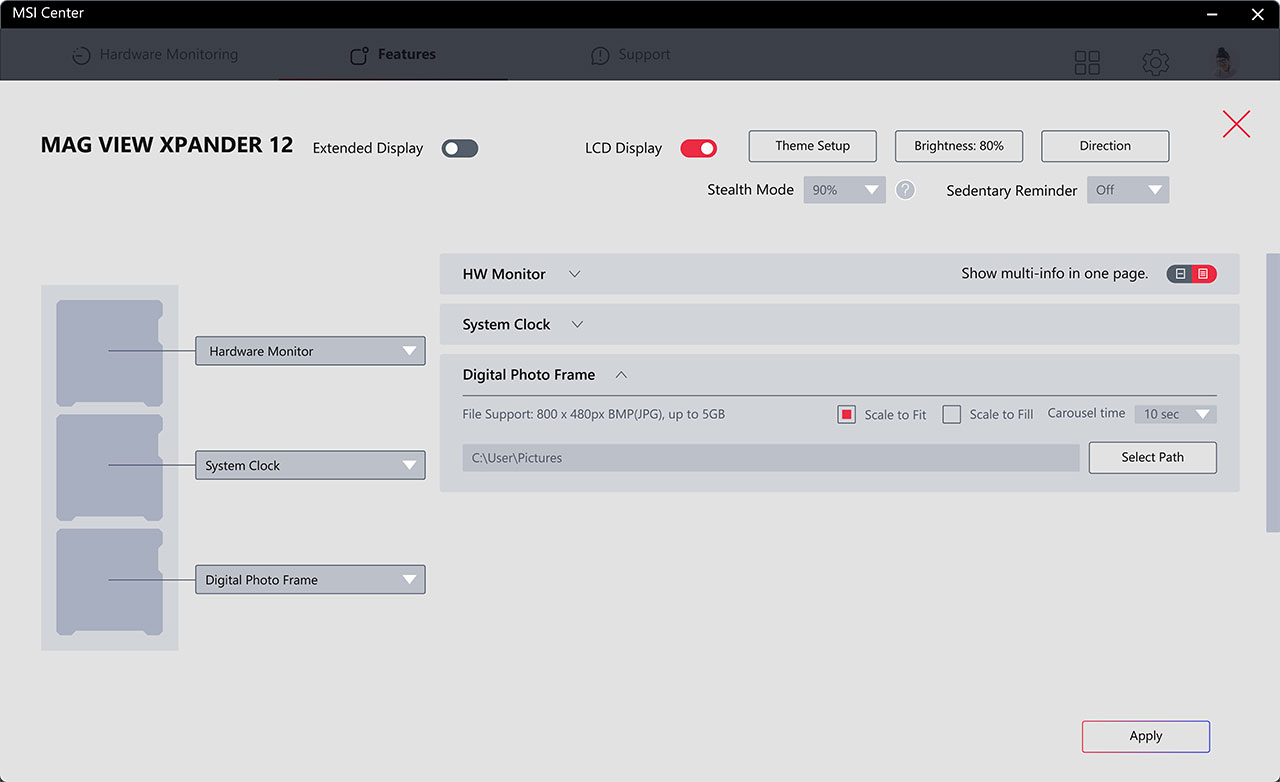Image resolution: width=1280 pixels, height=782 pixels.
Task: Click the Hardware Monitoring gauge icon
Action: pos(81,56)
